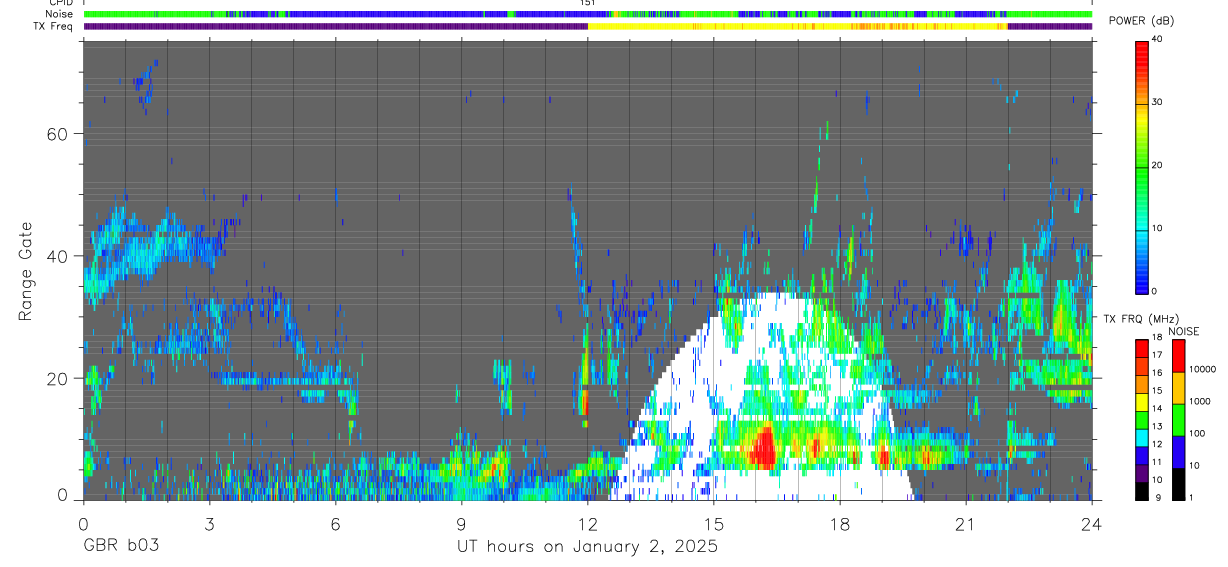
Task: Click the "UT hours on January 2, 2025" axis title
Action: point(588,547)
